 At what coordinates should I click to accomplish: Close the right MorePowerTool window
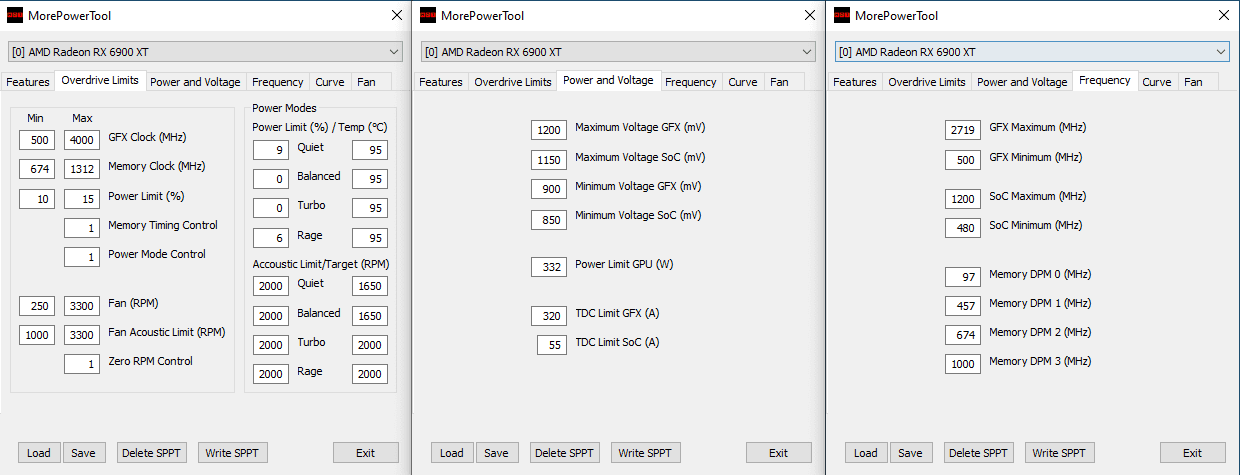1223,15
